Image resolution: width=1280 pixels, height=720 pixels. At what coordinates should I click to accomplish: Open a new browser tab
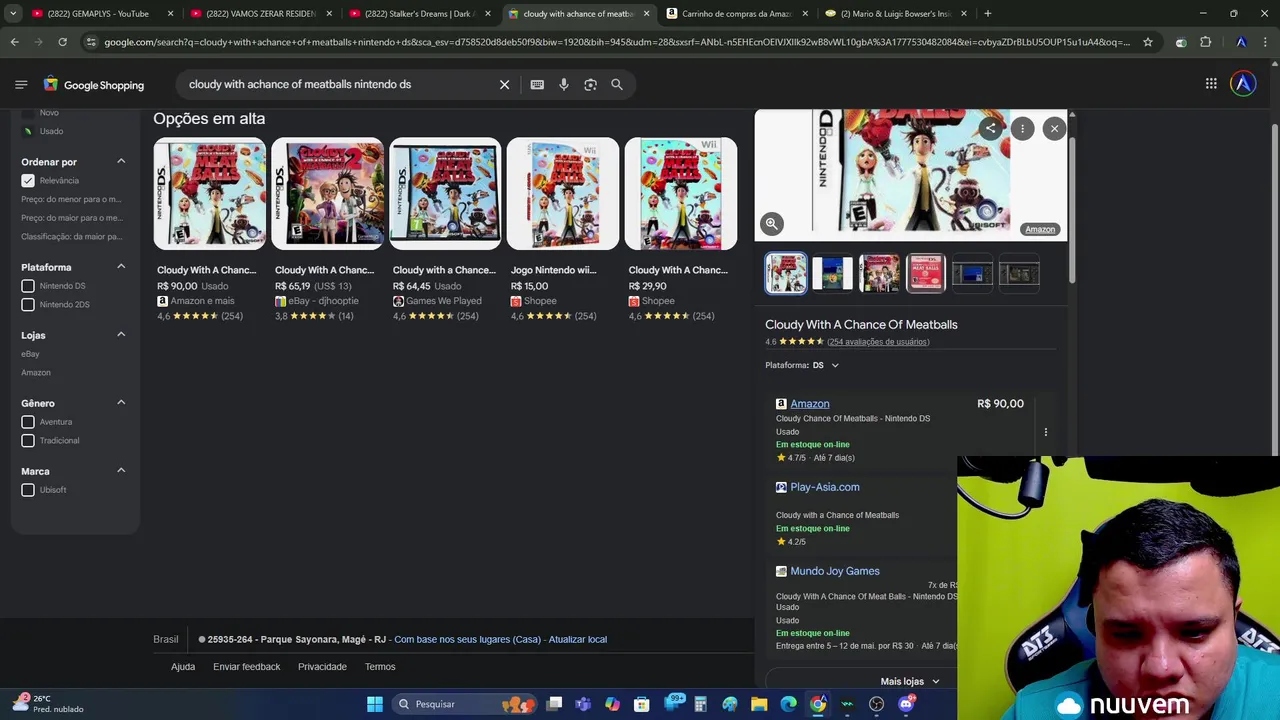[x=987, y=14]
